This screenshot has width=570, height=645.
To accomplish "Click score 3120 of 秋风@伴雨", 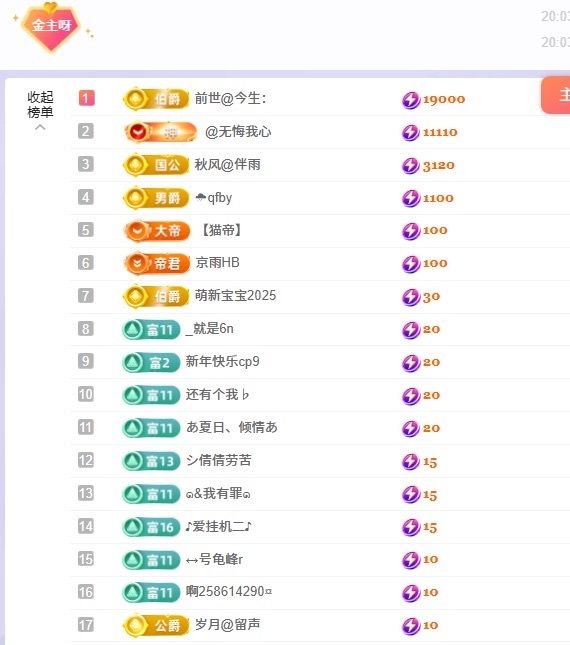I will [x=438, y=165].
